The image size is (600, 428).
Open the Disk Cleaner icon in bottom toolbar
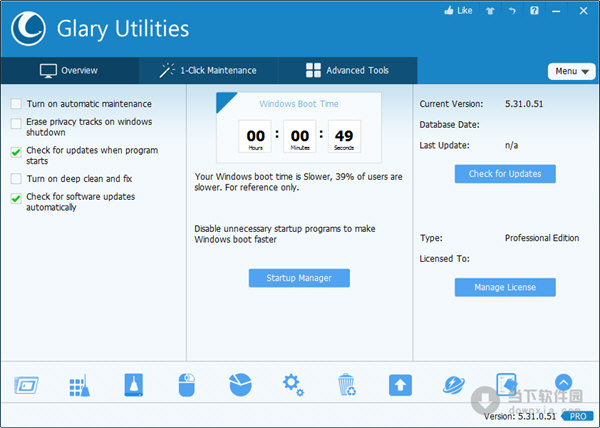(x=26, y=385)
